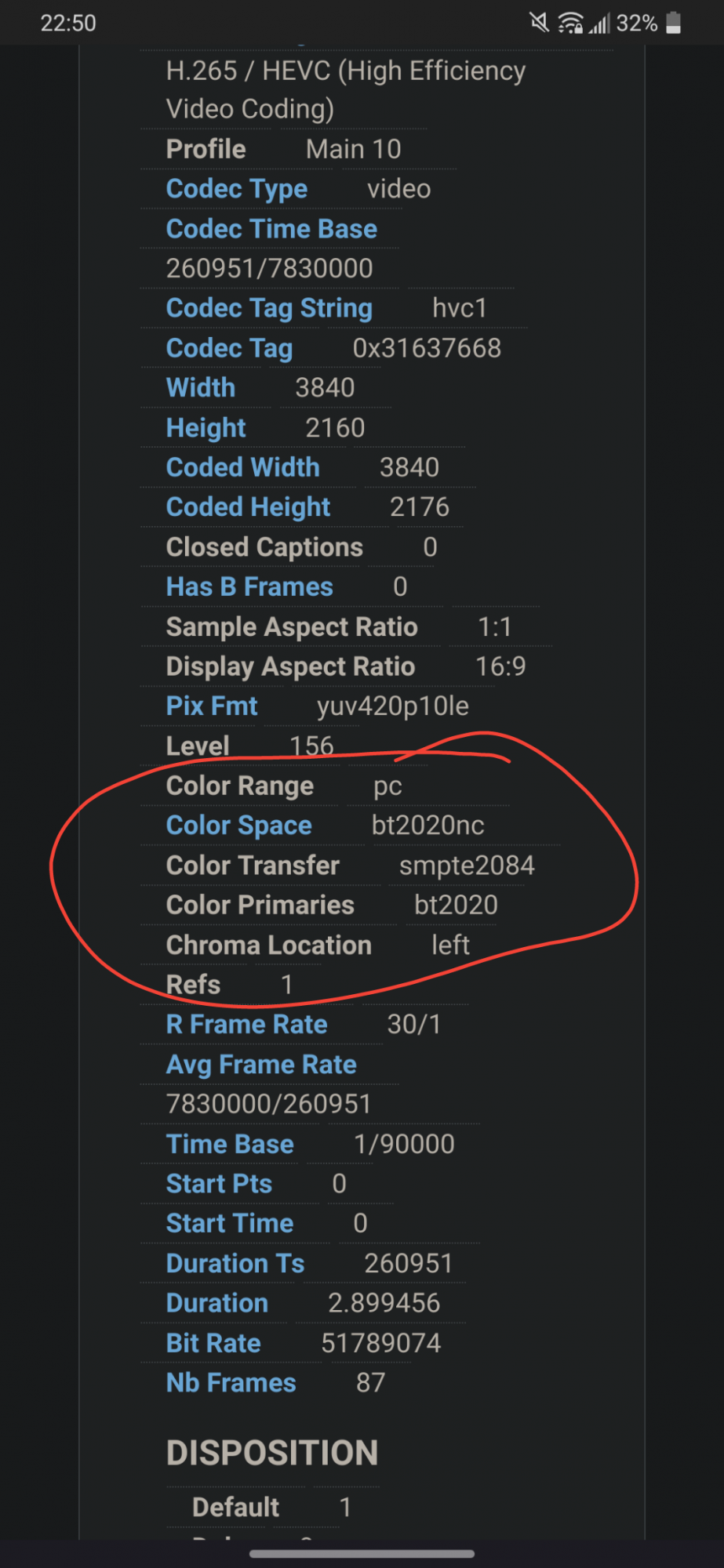Click the R Frame Rate link

tap(246, 1025)
